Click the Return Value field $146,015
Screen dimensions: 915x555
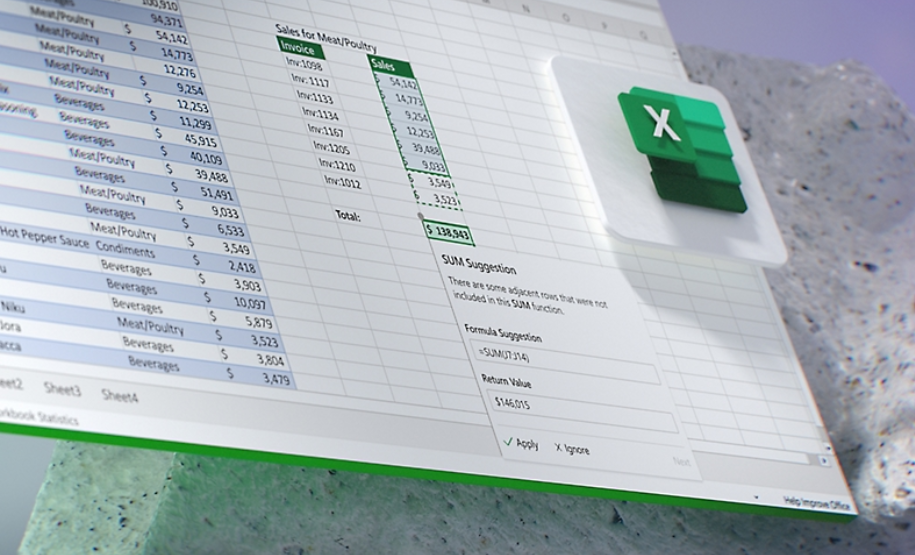582,411
